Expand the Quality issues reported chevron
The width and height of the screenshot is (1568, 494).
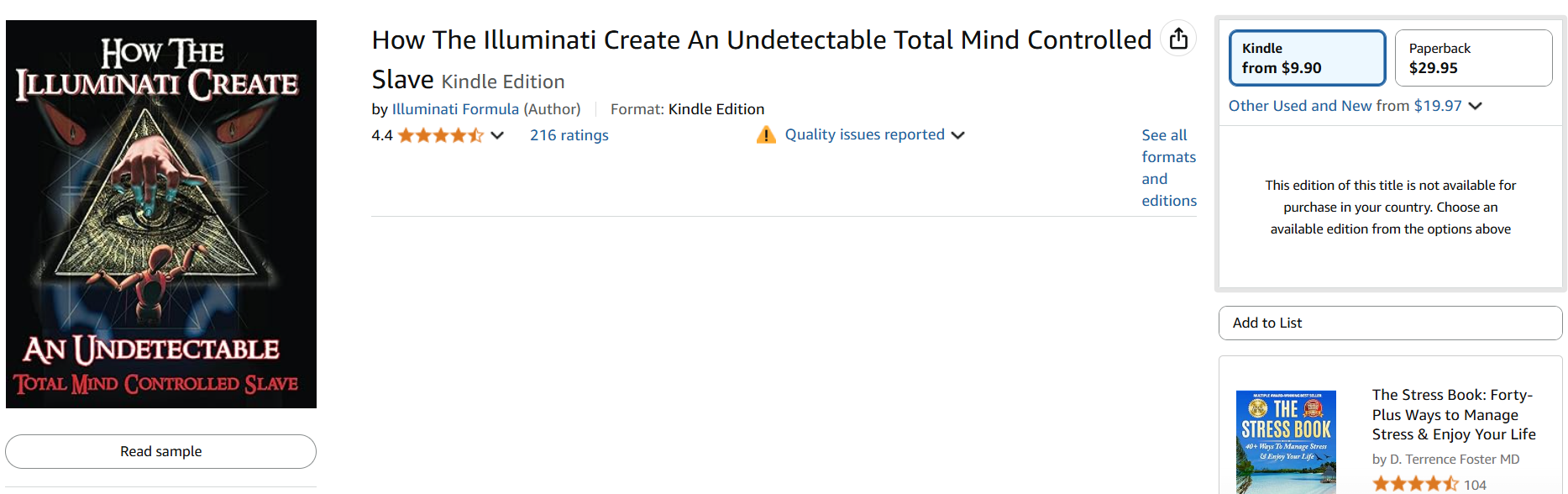957,135
